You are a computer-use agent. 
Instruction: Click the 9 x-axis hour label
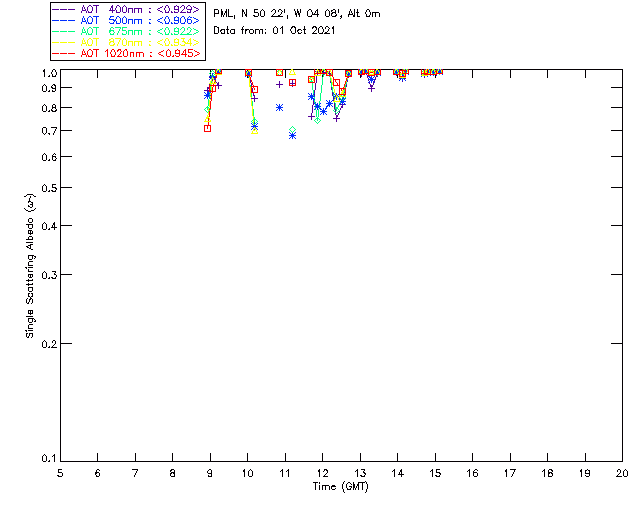tap(210, 473)
